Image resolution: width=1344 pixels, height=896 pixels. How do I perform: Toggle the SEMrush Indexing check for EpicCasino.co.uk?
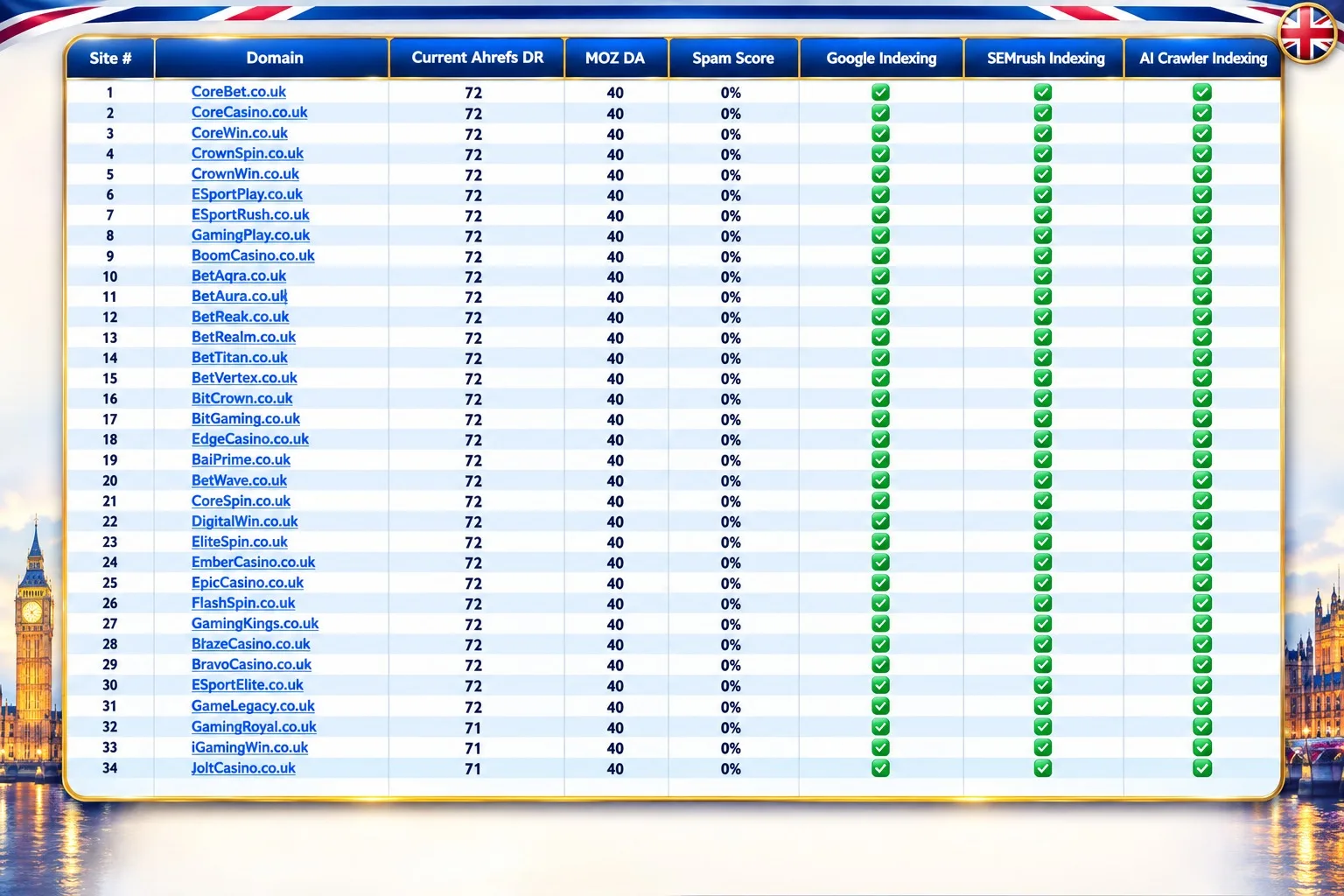[x=1043, y=583]
